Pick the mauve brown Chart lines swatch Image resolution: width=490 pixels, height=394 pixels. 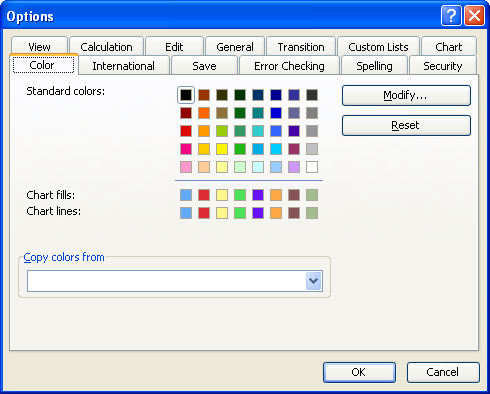[294, 213]
